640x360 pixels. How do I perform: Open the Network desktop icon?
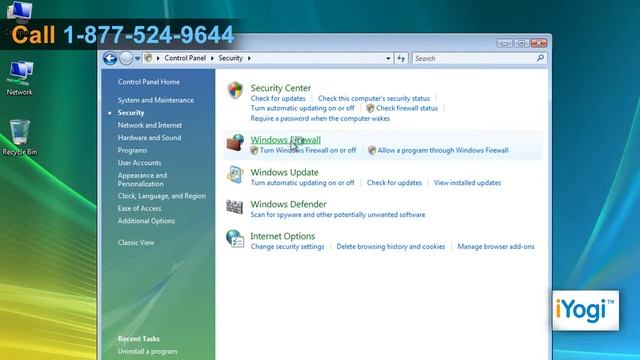point(19,78)
